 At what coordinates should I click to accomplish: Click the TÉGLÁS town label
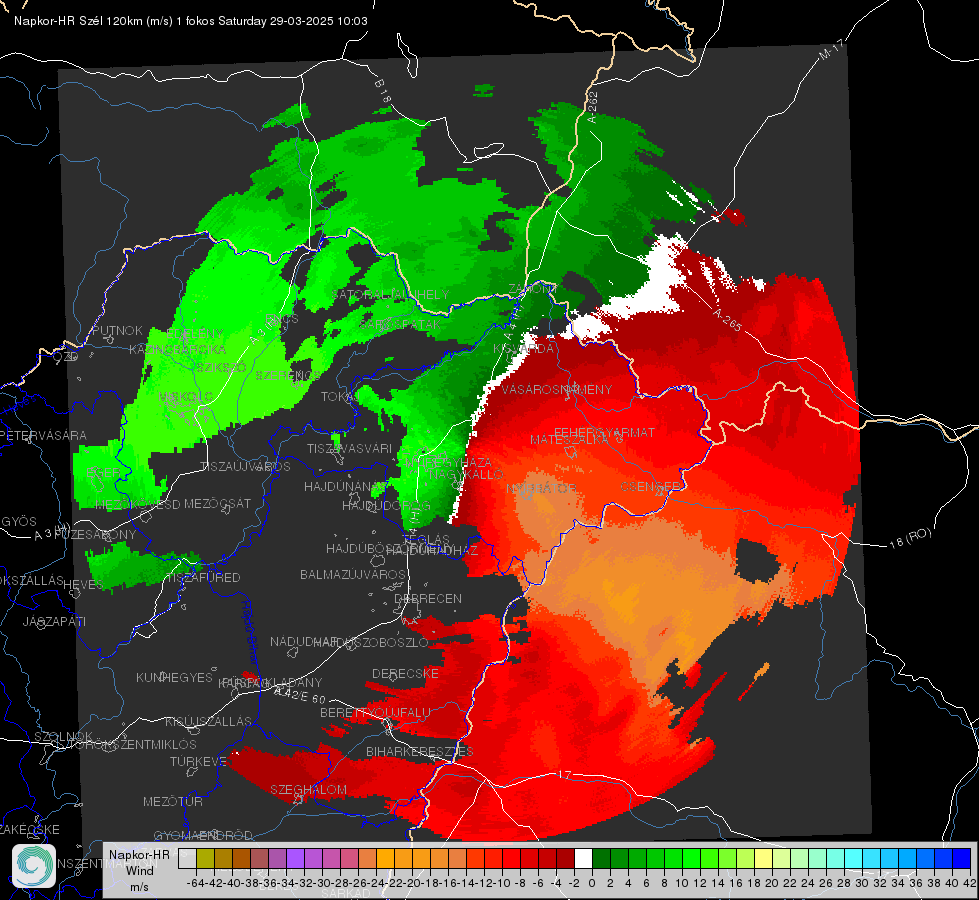426,539
